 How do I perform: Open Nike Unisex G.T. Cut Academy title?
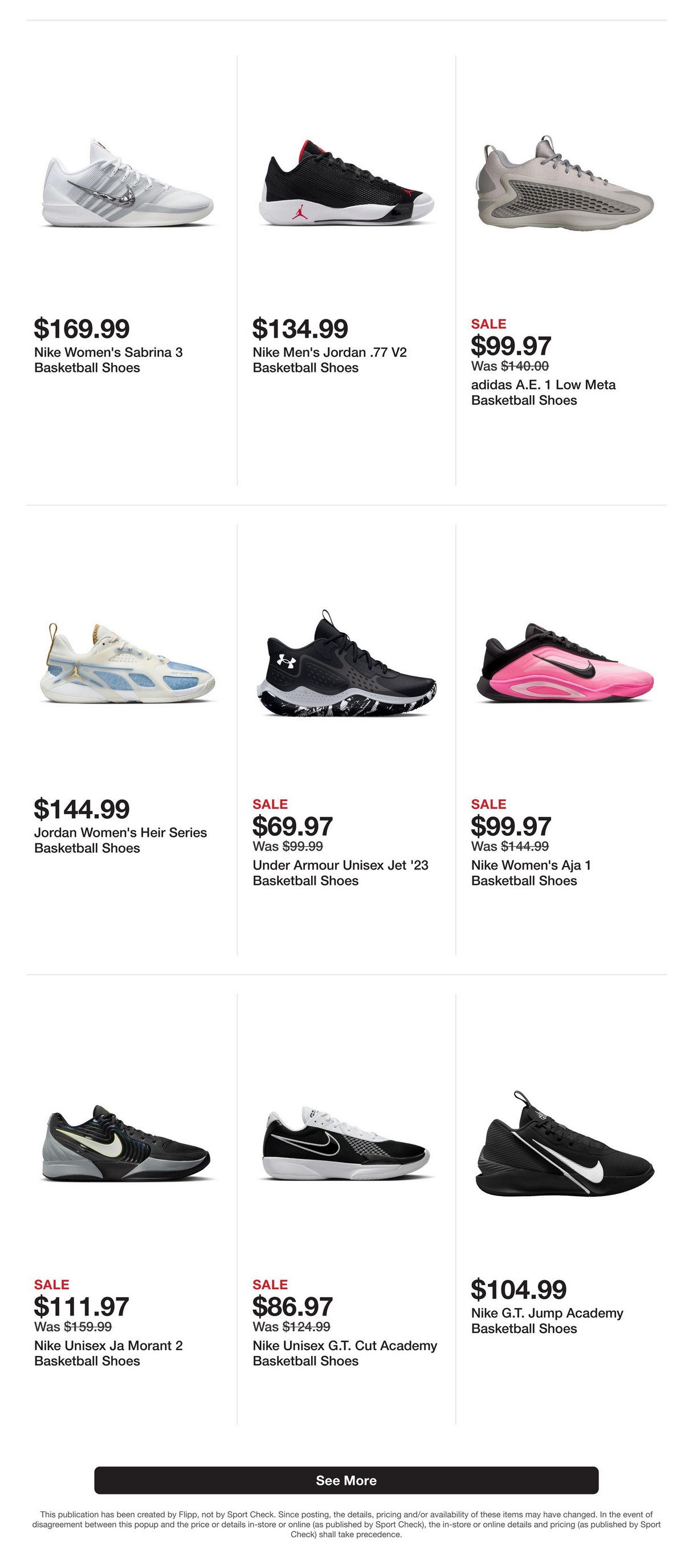point(344,1353)
